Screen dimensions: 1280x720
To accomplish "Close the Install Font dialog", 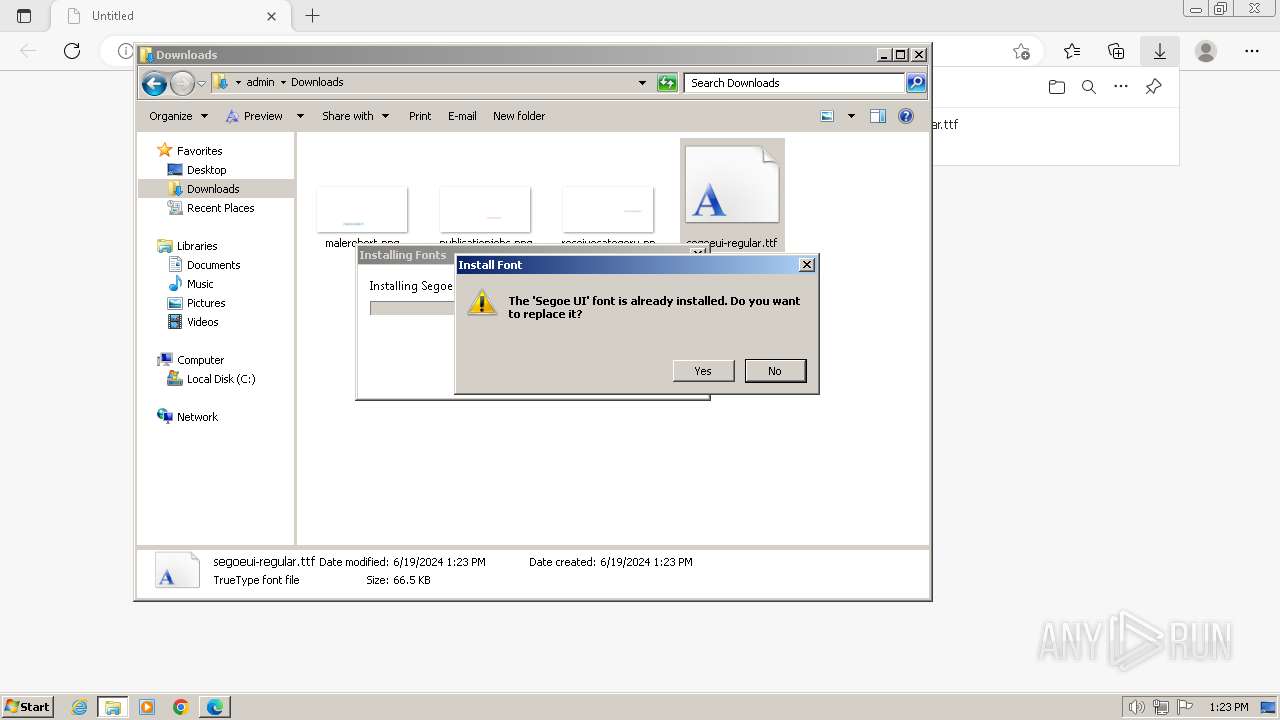I will (x=807, y=265).
